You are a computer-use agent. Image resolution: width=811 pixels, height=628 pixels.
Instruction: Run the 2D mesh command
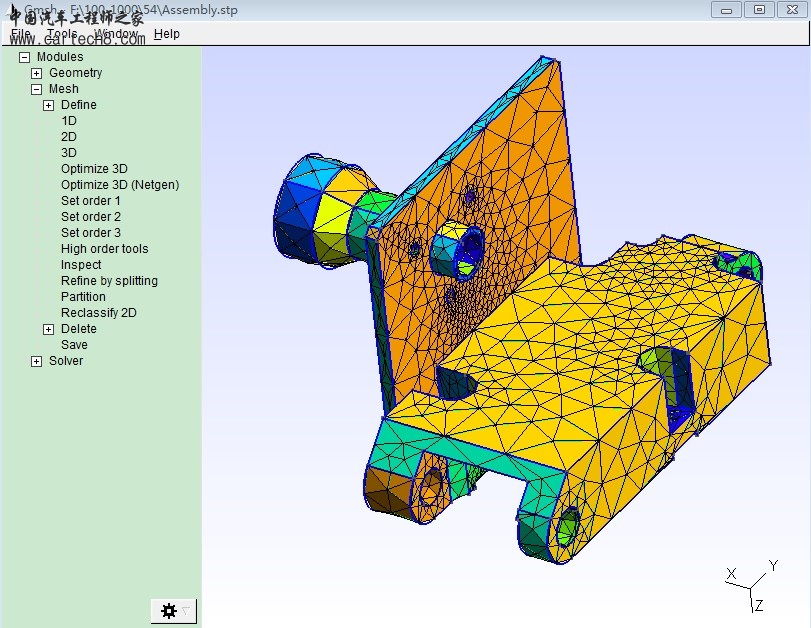69,137
